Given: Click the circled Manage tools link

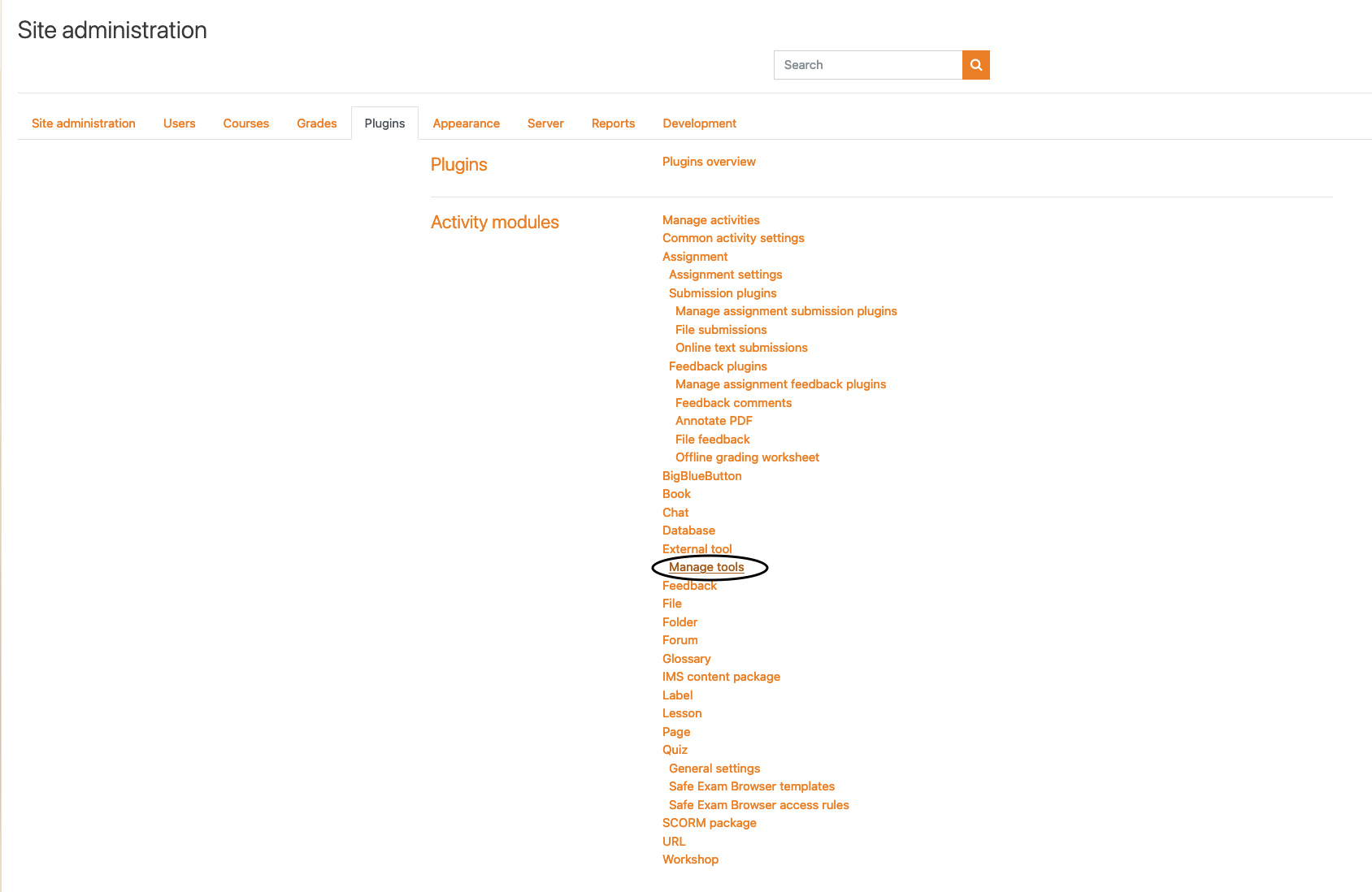Looking at the screenshot, I should 706,567.
